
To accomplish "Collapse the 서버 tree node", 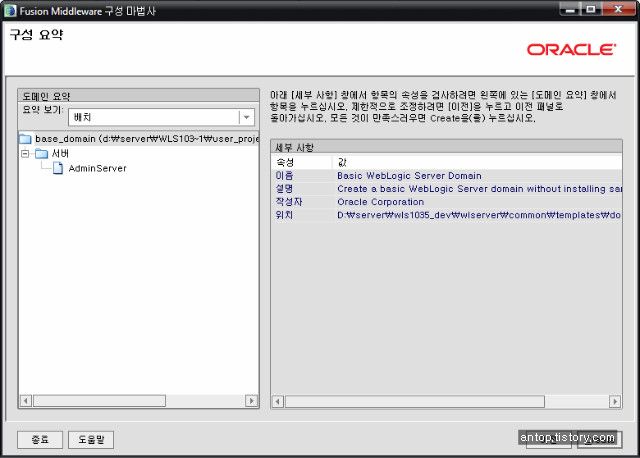I will coord(25,153).
